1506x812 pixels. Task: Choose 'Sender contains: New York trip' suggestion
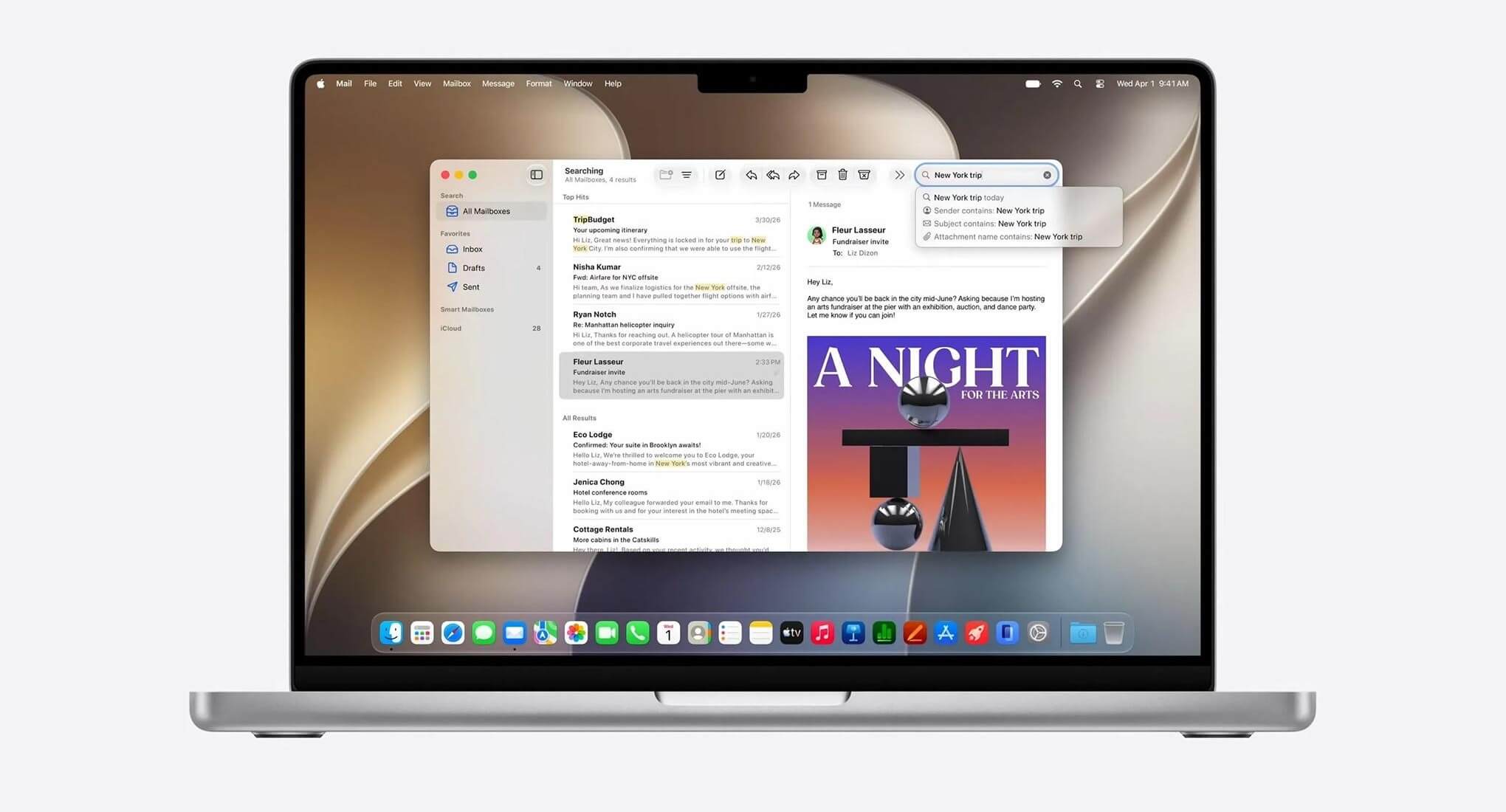click(x=1019, y=210)
